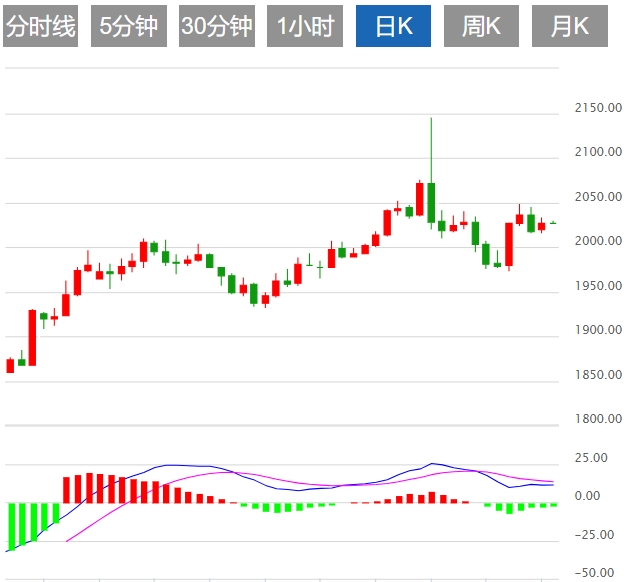Select the 日K daily candlestick tab
634x582 pixels.
coord(393,26)
